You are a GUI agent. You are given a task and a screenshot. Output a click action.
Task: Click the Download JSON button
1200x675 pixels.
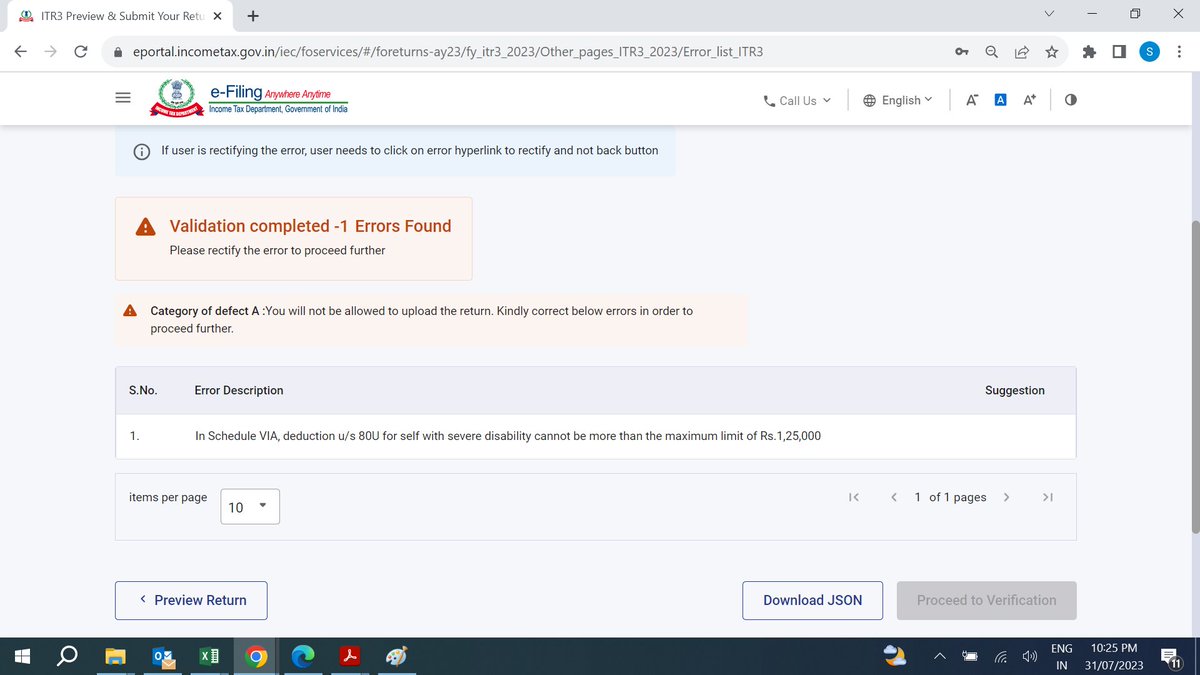(812, 600)
